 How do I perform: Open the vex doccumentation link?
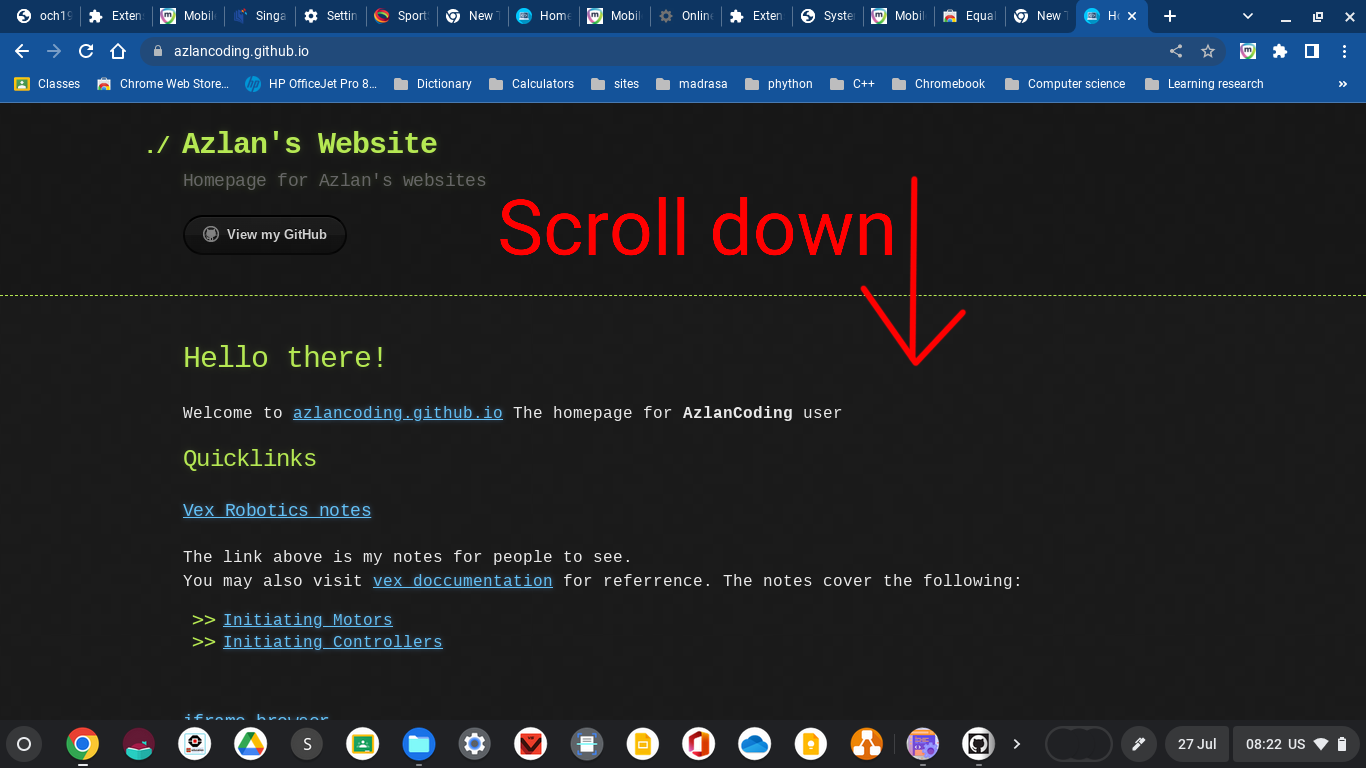462,581
